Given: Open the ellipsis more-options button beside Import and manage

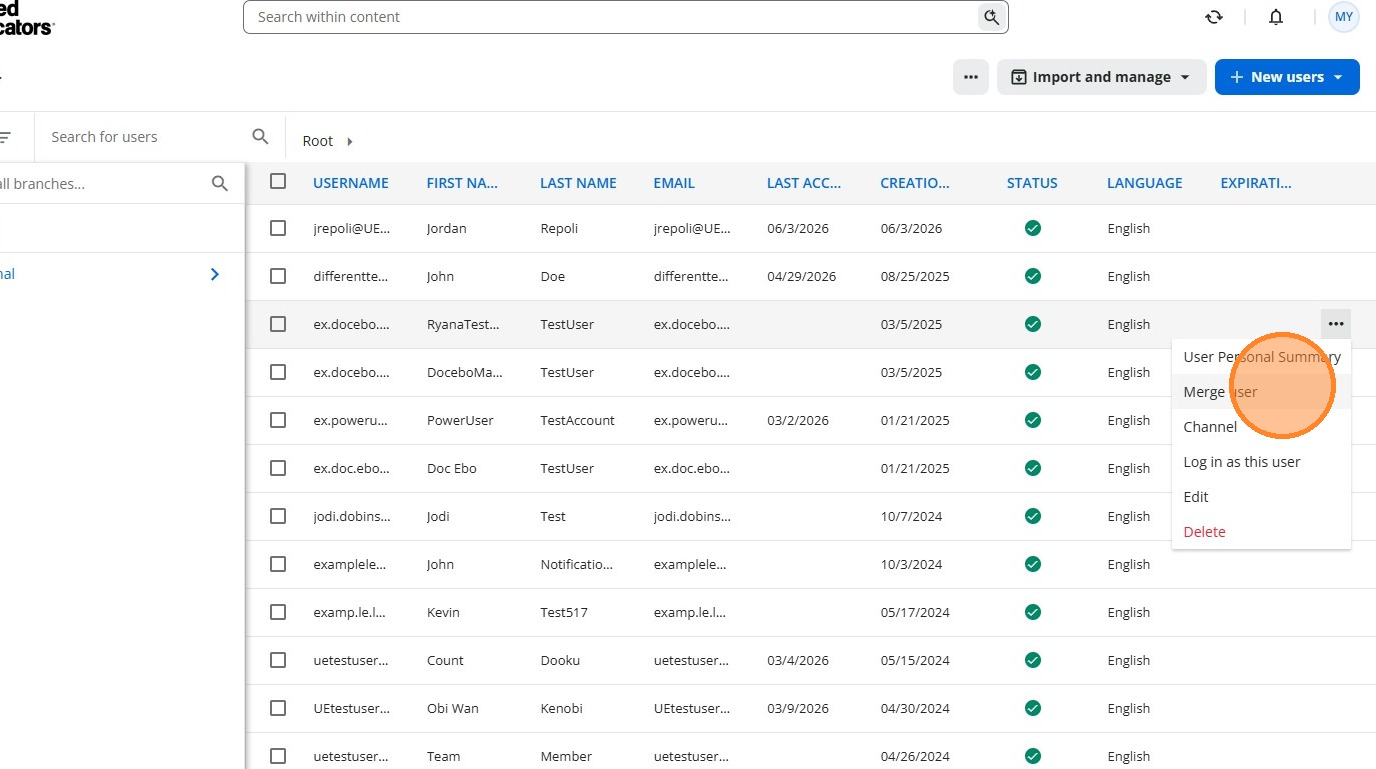Looking at the screenshot, I should pos(970,77).
